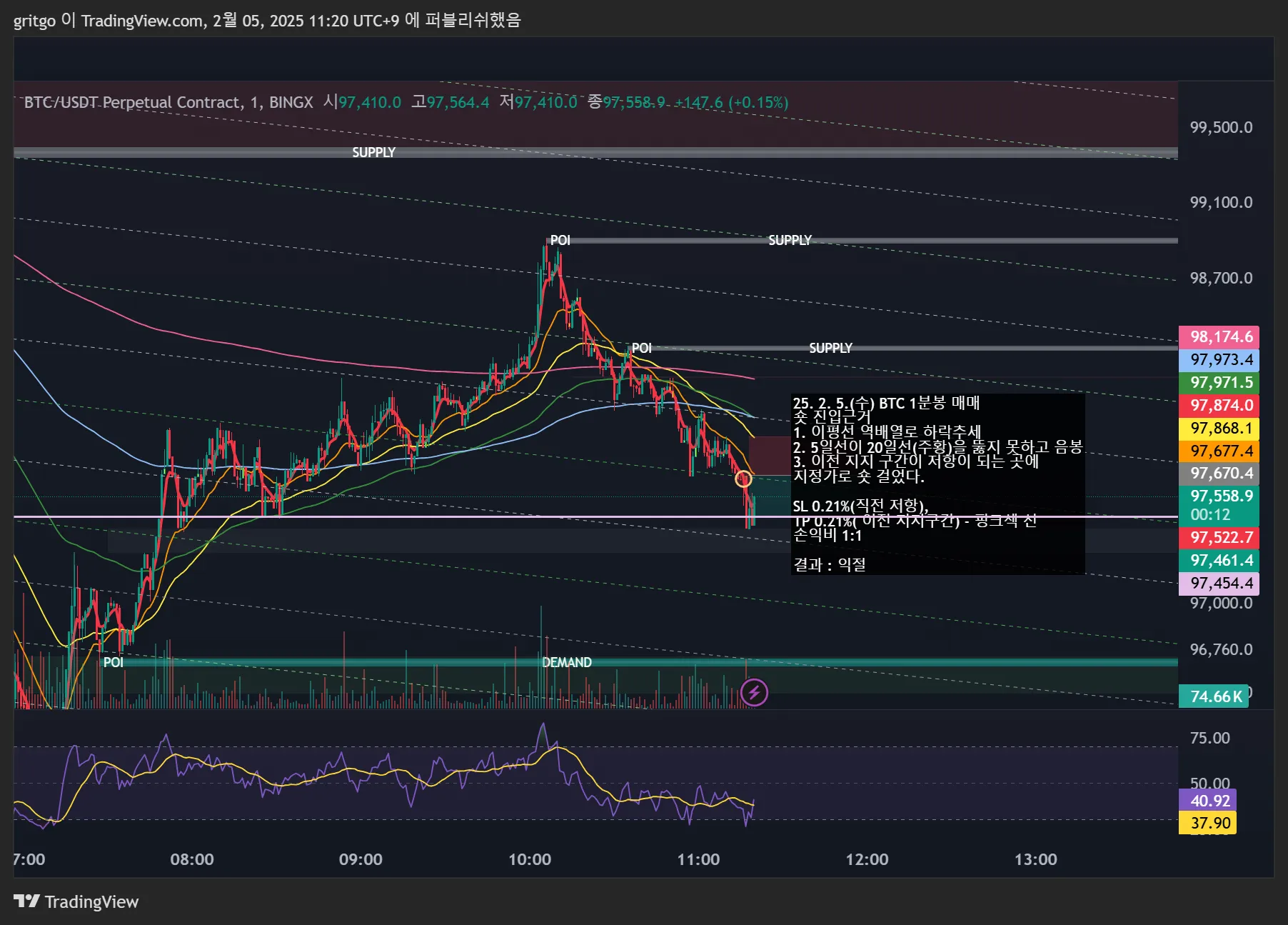1288x925 pixels.
Task: Click the gray price label 97,670.4
Action: coord(1219,473)
